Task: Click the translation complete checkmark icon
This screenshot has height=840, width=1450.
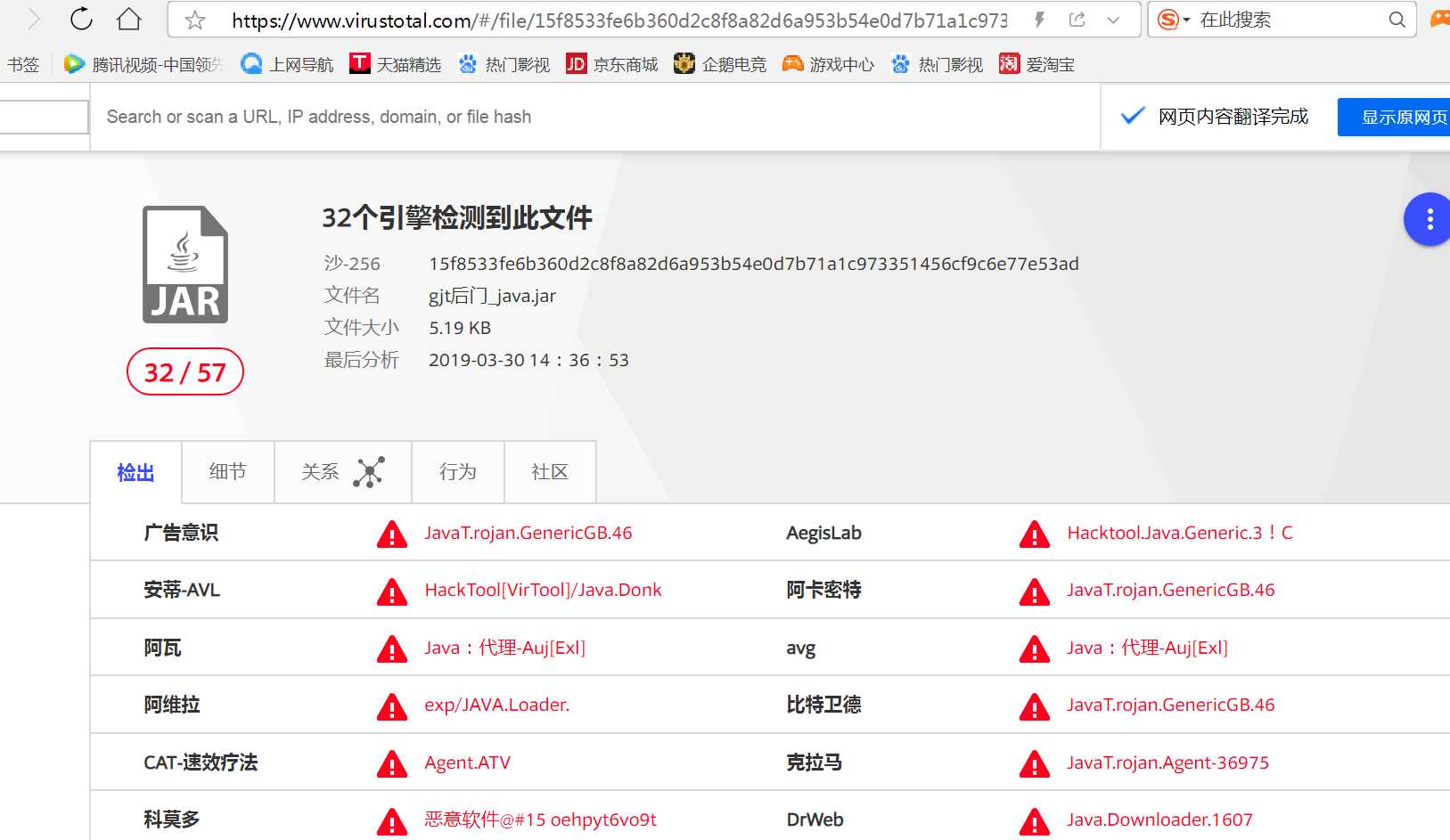Action: (1132, 116)
